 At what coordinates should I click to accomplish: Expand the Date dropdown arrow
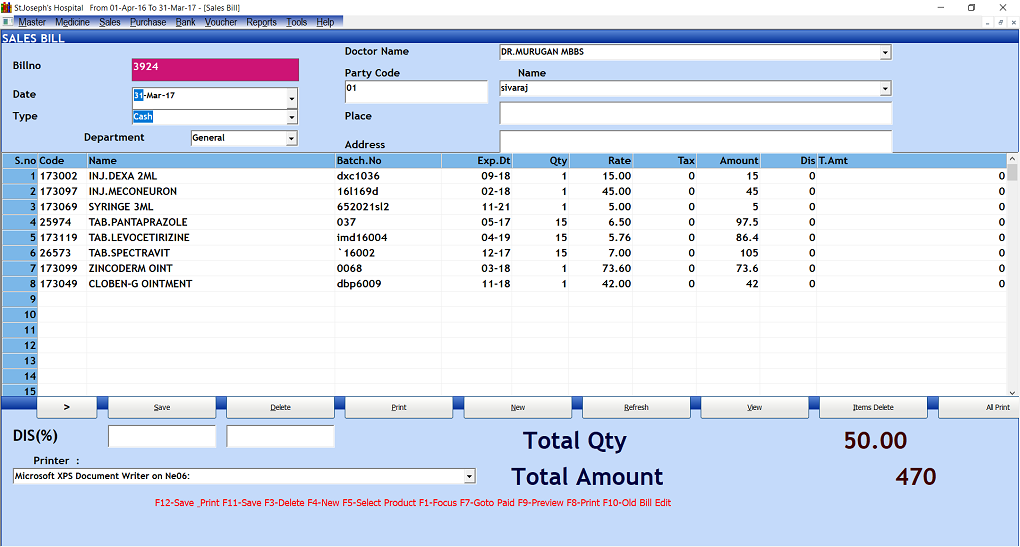pyautogui.click(x=292, y=98)
